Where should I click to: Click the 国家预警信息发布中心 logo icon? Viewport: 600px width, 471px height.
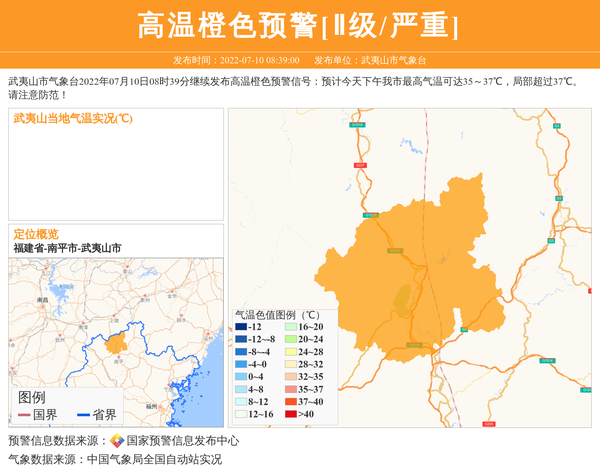click(x=117, y=440)
